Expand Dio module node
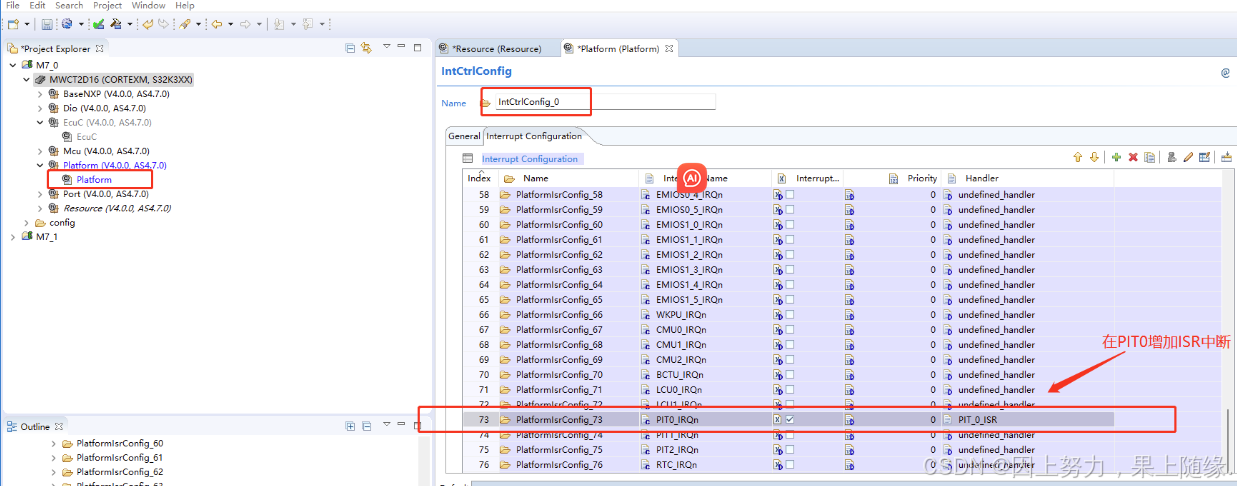 pos(40,108)
